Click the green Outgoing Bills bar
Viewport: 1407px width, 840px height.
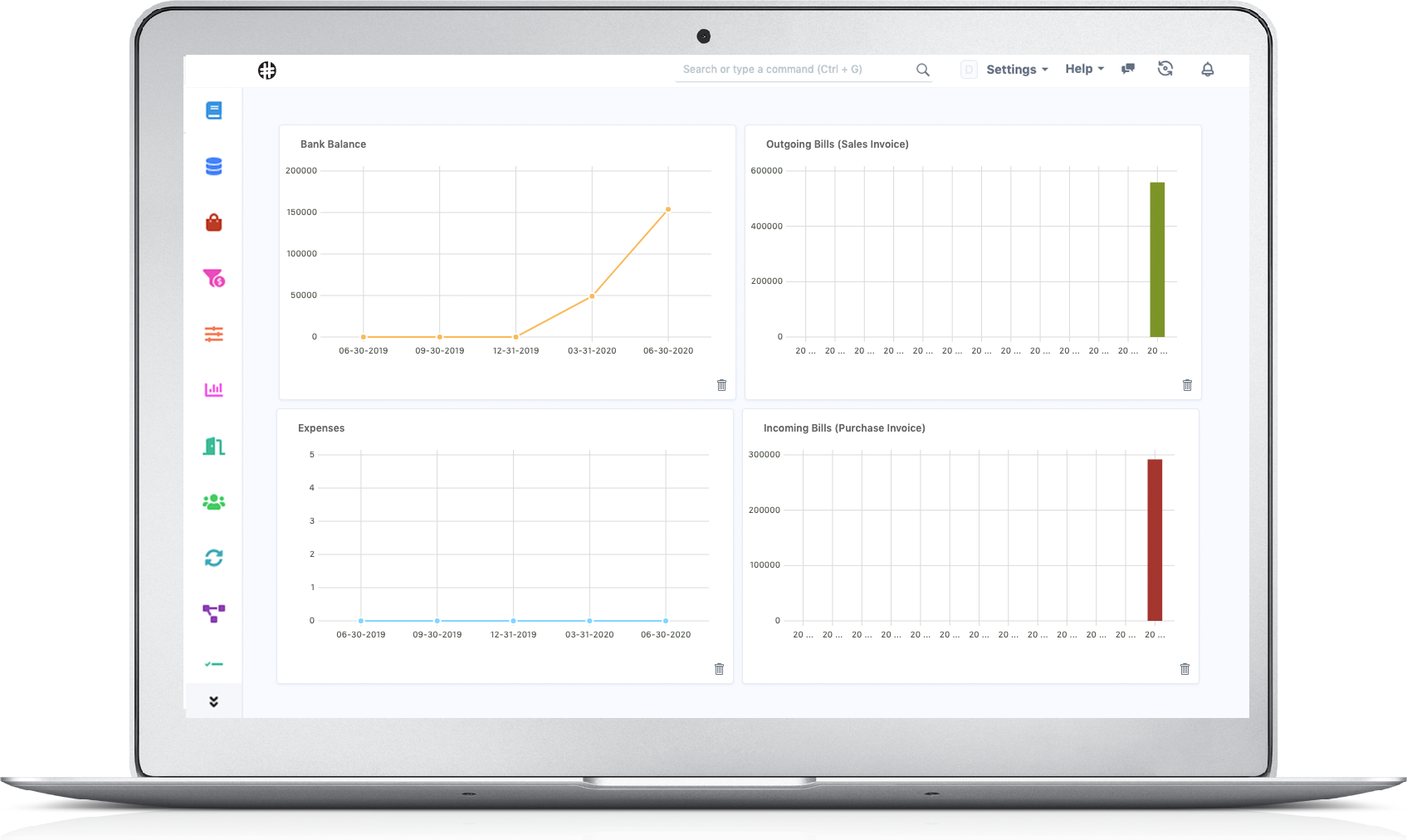pos(1157,260)
